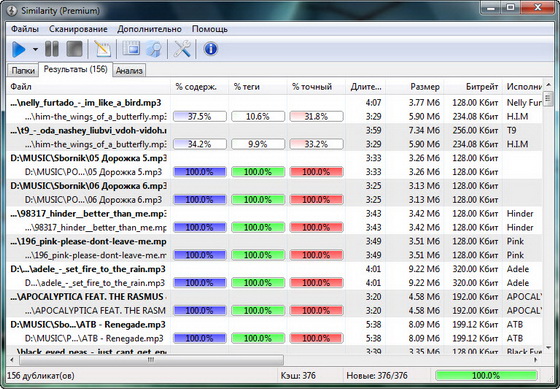
Task: Click the horizontal scrollbar left arrow
Action: 12,360
